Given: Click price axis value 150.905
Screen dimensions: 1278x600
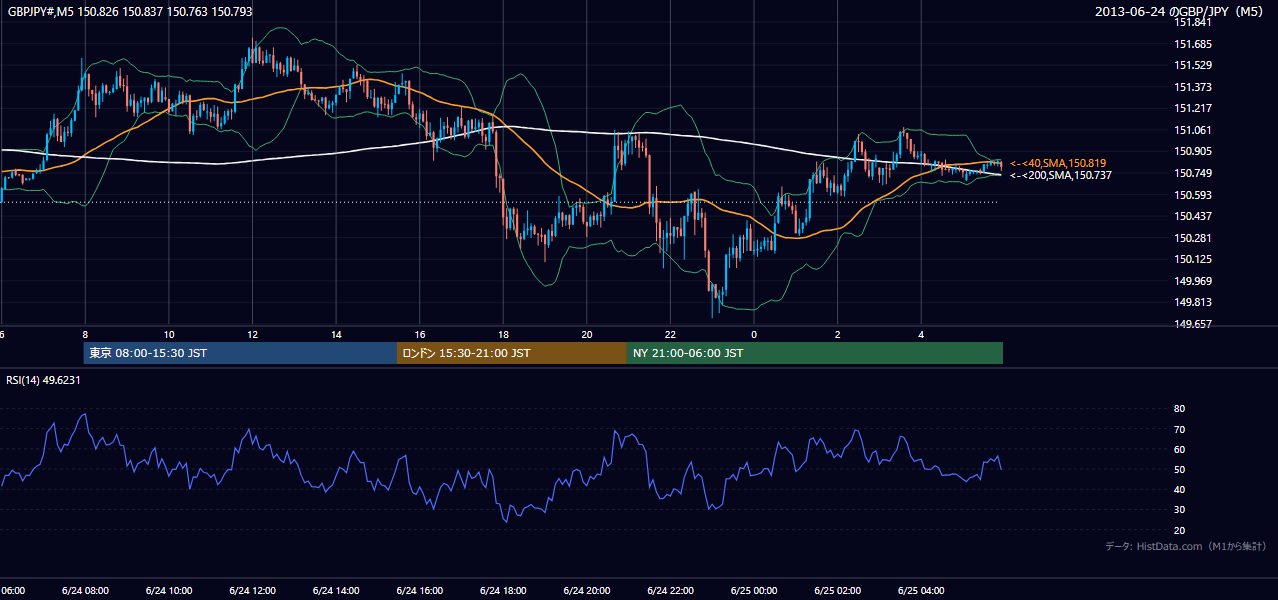Looking at the screenshot, I should 1194,151.
